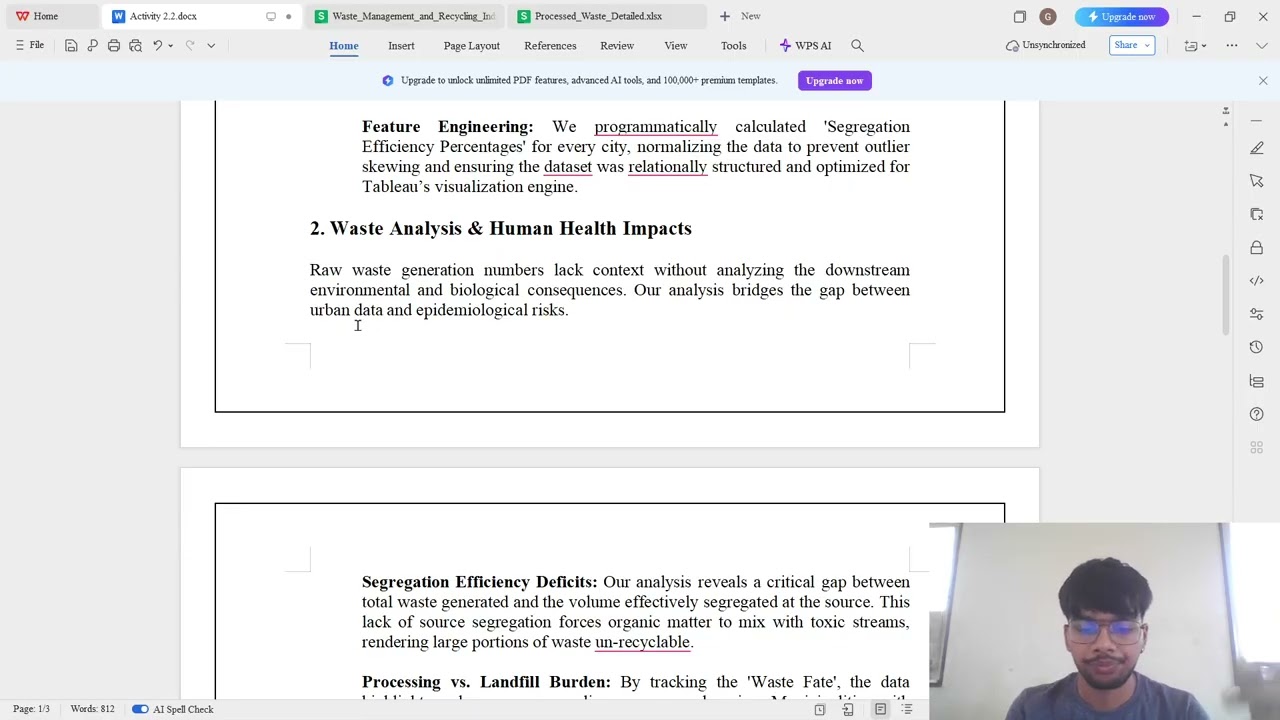Click the banner info icon beside Upgrade text
Image resolution: width=1280 pixels, height=720 pixels.
pos(388,80)
